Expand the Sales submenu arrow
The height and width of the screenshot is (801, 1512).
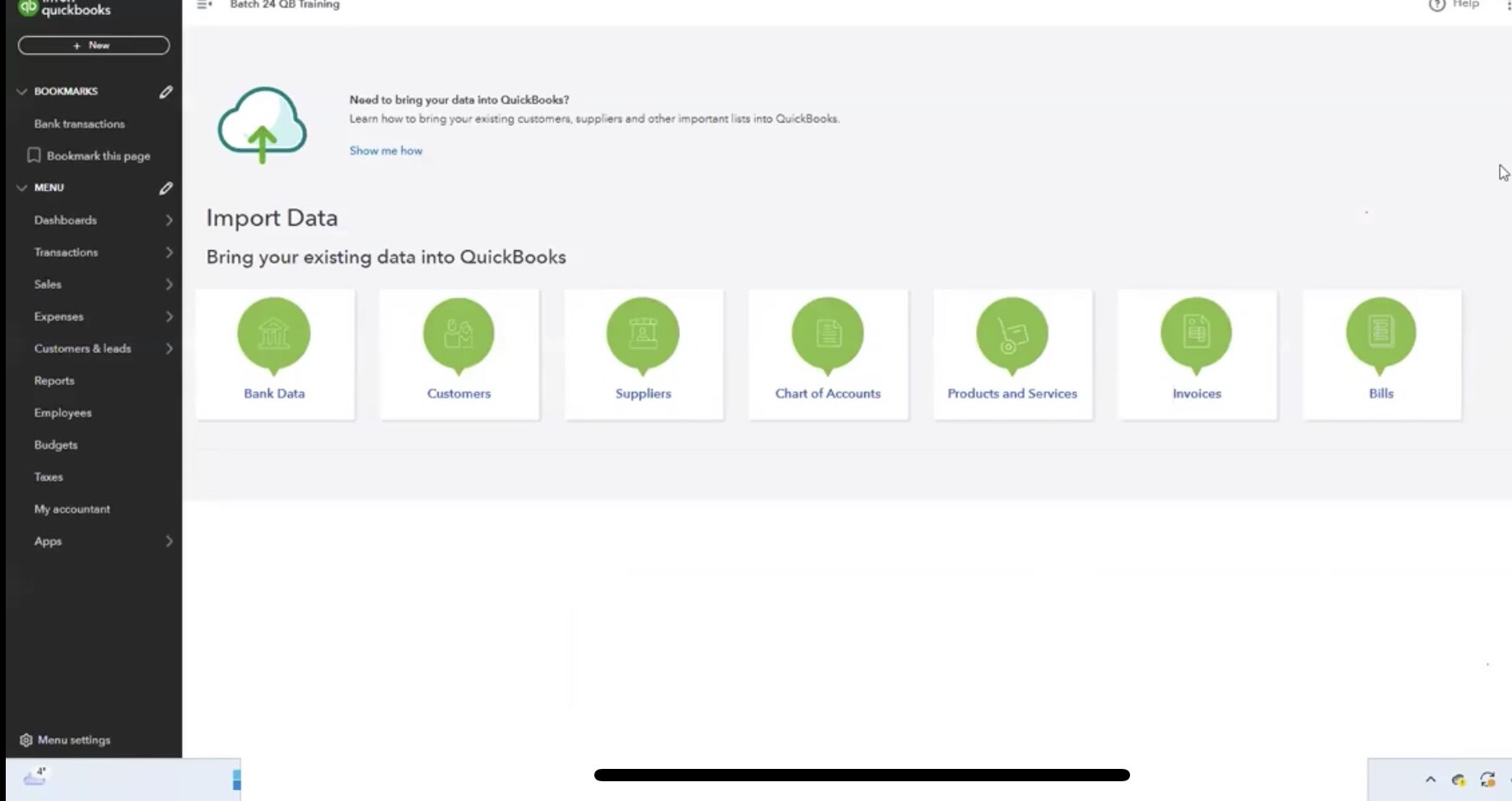point(169,285)
